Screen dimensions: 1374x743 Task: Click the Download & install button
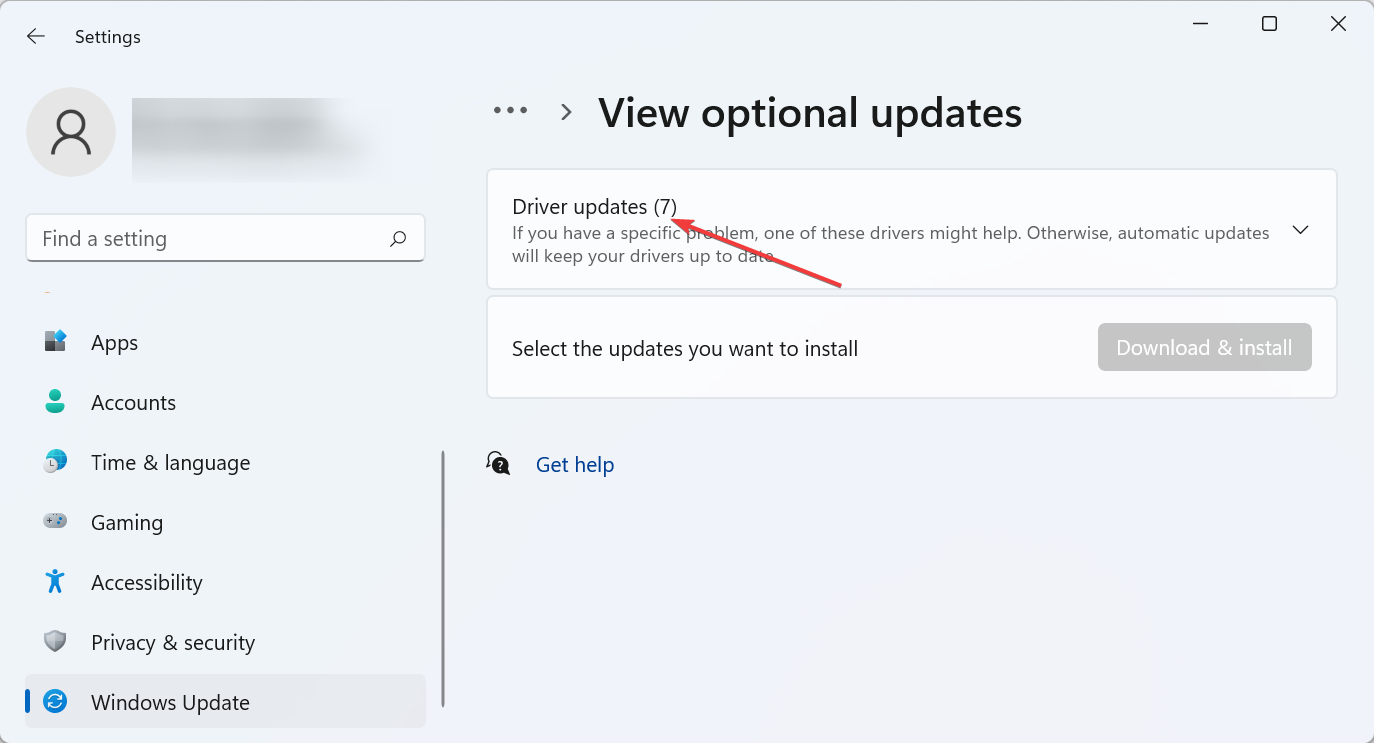[x=1204, y=347]
